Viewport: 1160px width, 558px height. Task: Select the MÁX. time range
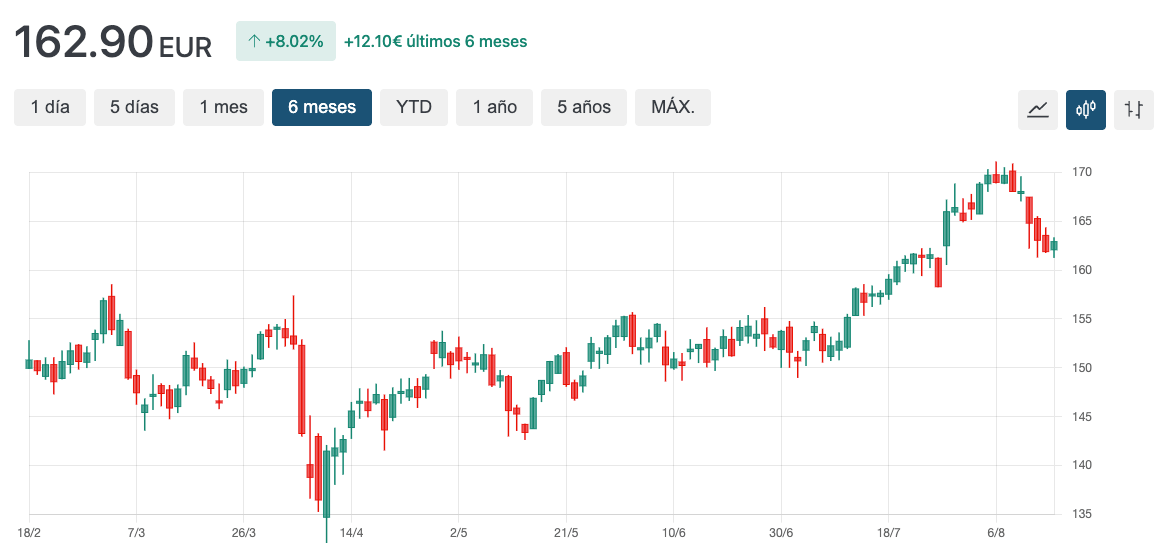click(x=672, y=107)
